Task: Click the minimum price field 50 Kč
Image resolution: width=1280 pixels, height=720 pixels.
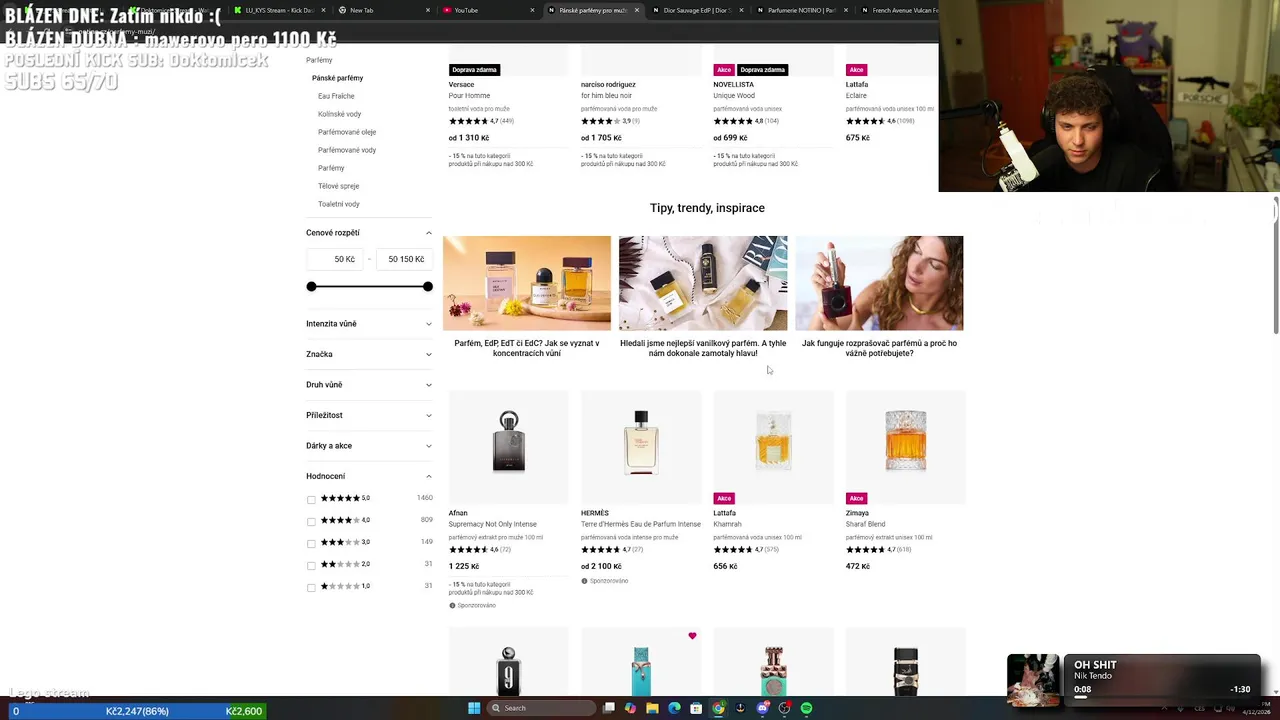Action: [x=334, y=259]
